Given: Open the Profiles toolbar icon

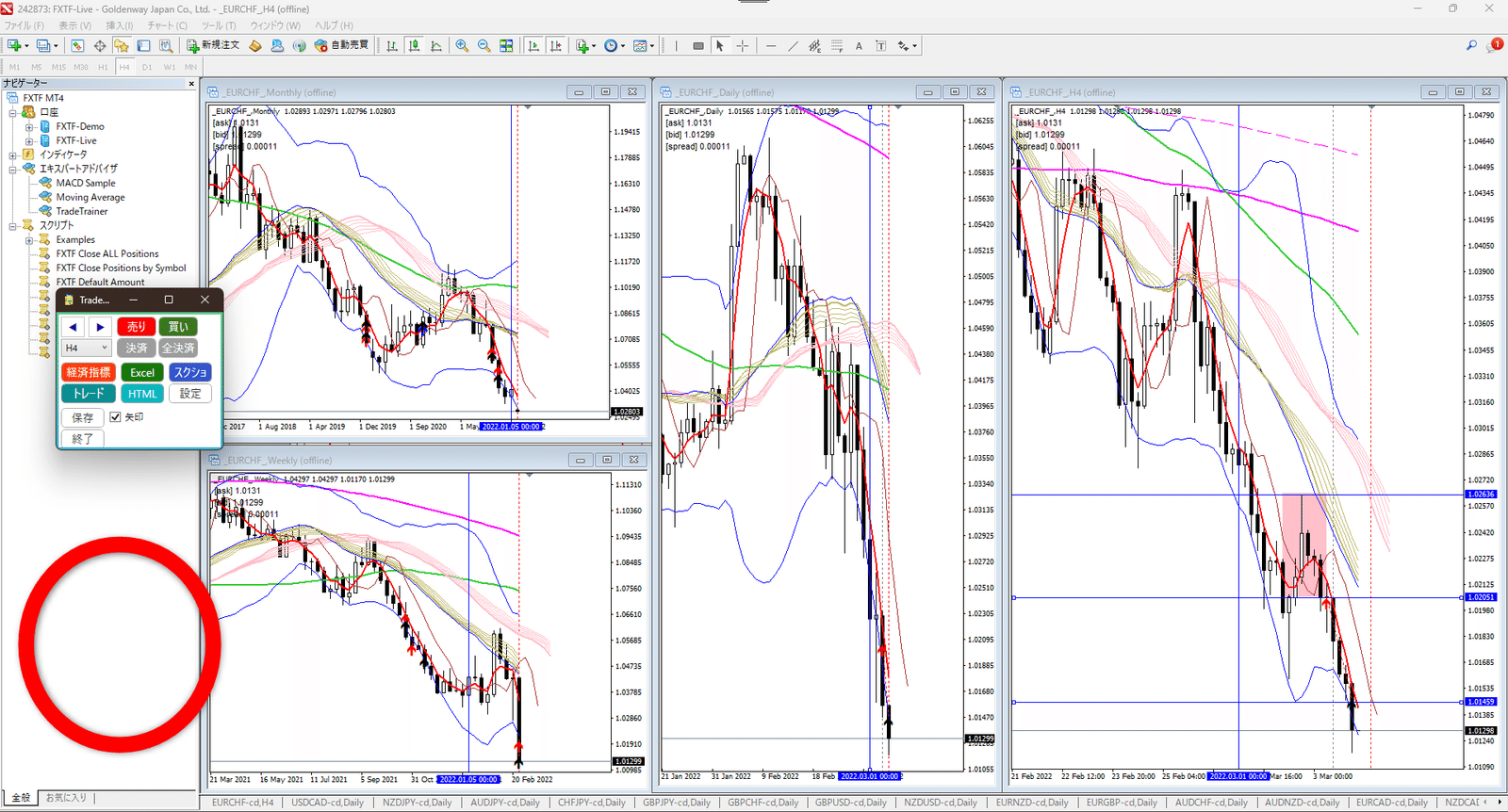Looking at the screenshot, I should [44, 45].
